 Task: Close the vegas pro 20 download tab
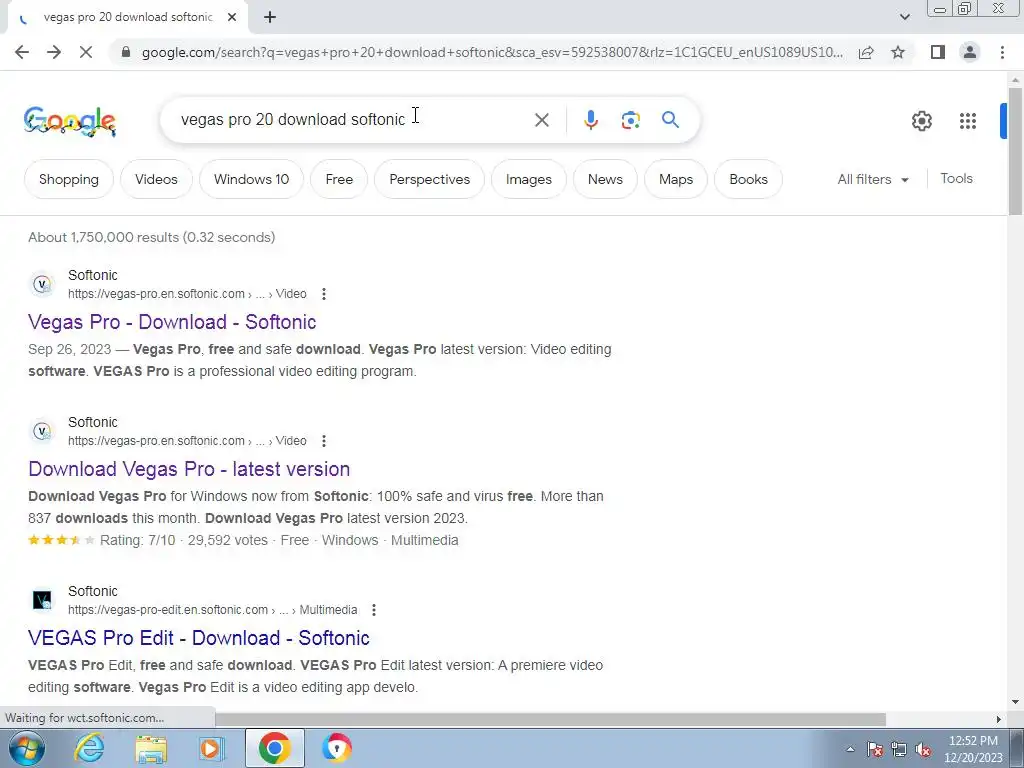232,17
